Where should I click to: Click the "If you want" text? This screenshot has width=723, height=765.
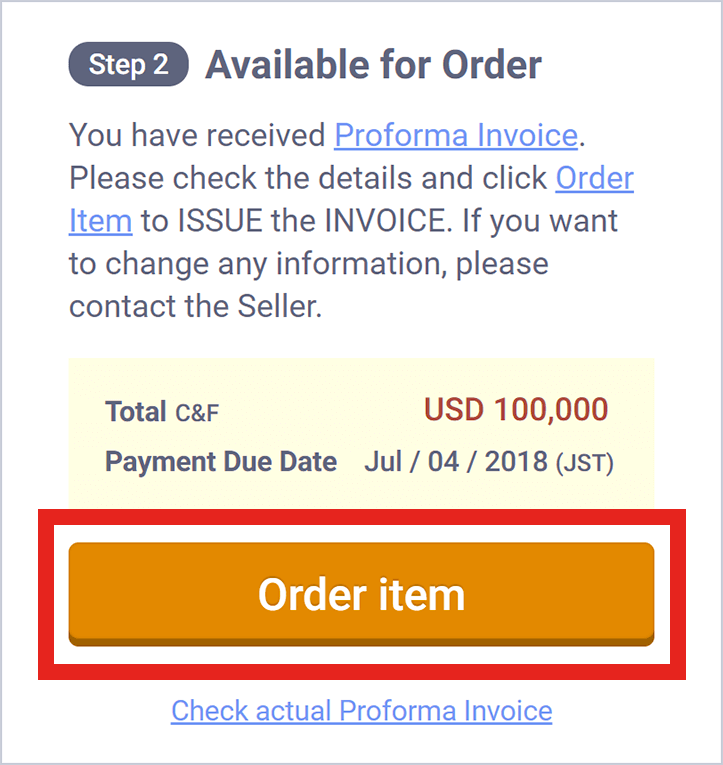(x=540, y=221)
